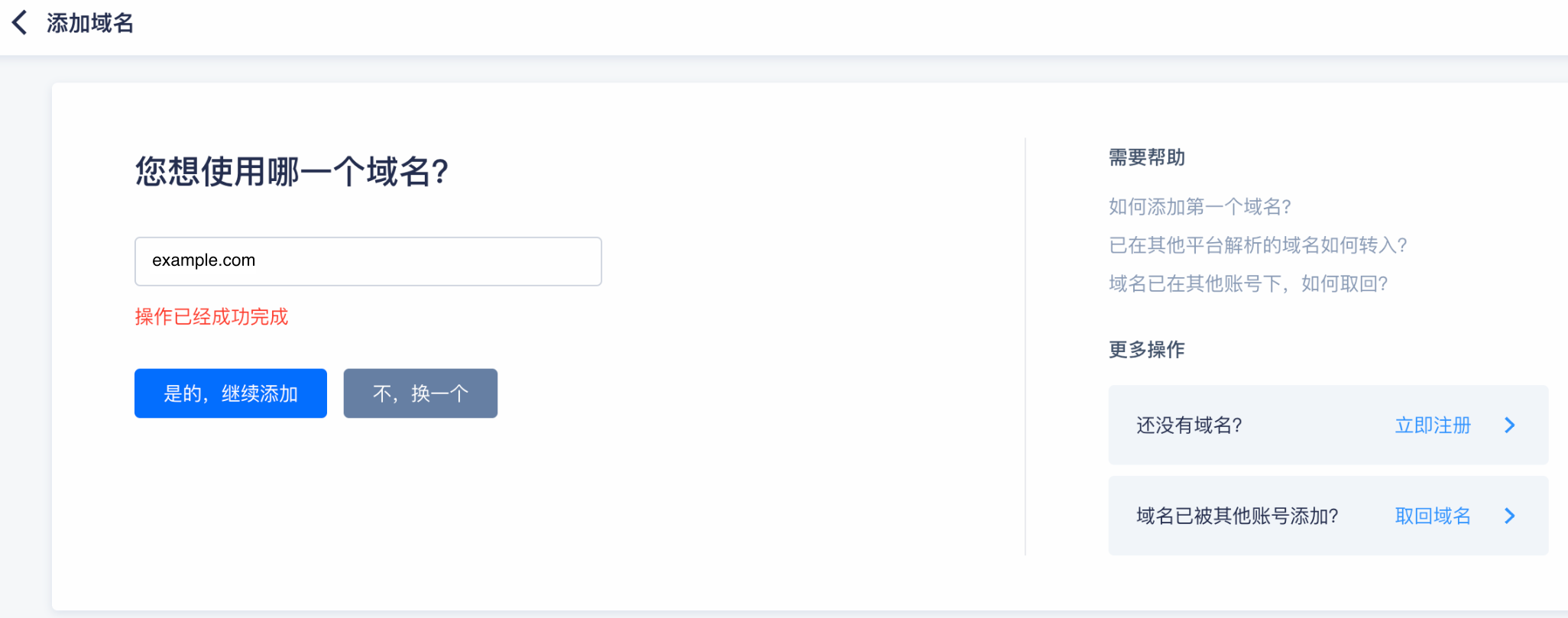Click the 更多操作 section heading
This screenshot has width=1568, height=618.
[1147, 350]
